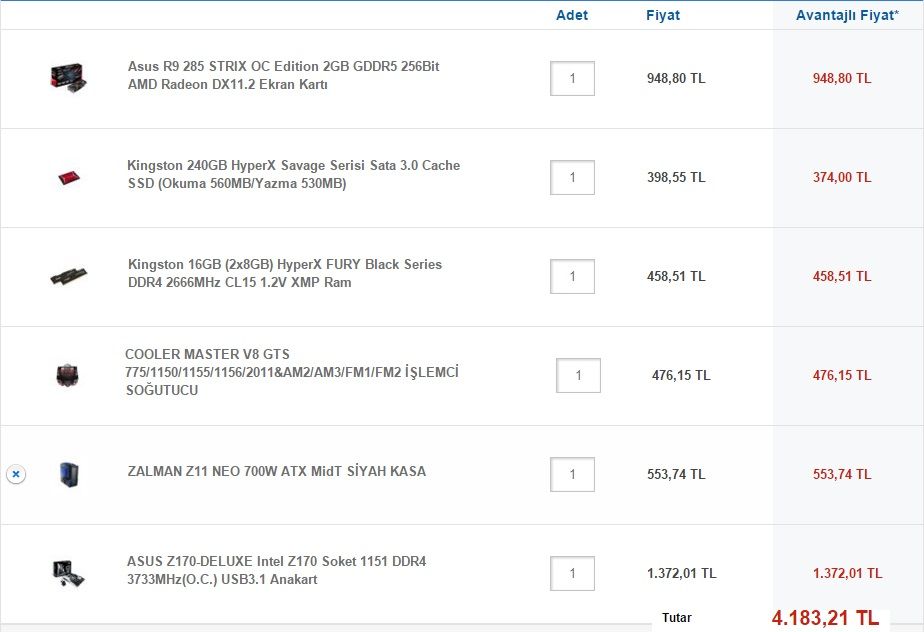
Task: Click quantity field for Kingston SSD
Action: pos(572,177)
